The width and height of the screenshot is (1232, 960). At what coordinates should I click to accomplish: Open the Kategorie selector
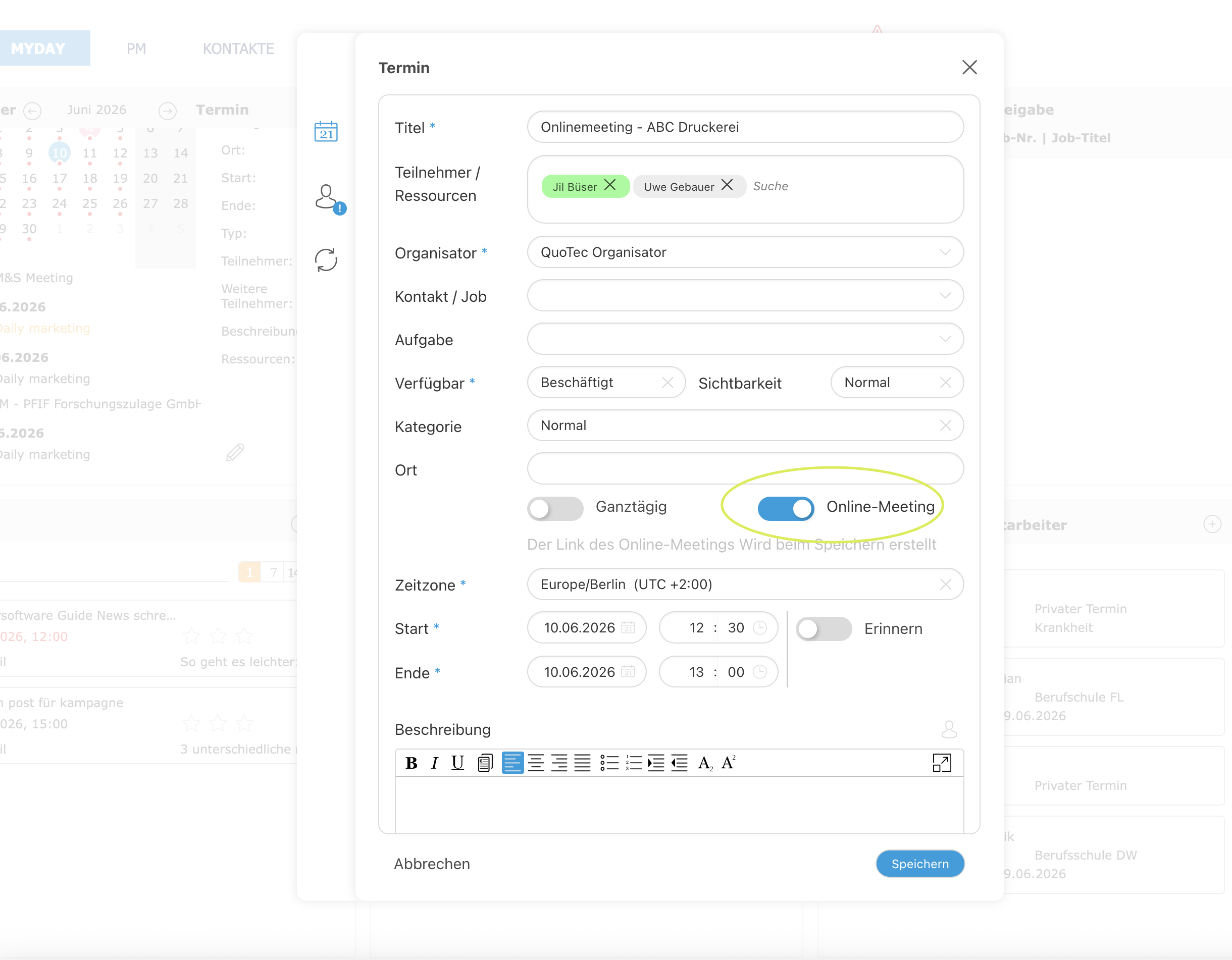coord(745,426)
